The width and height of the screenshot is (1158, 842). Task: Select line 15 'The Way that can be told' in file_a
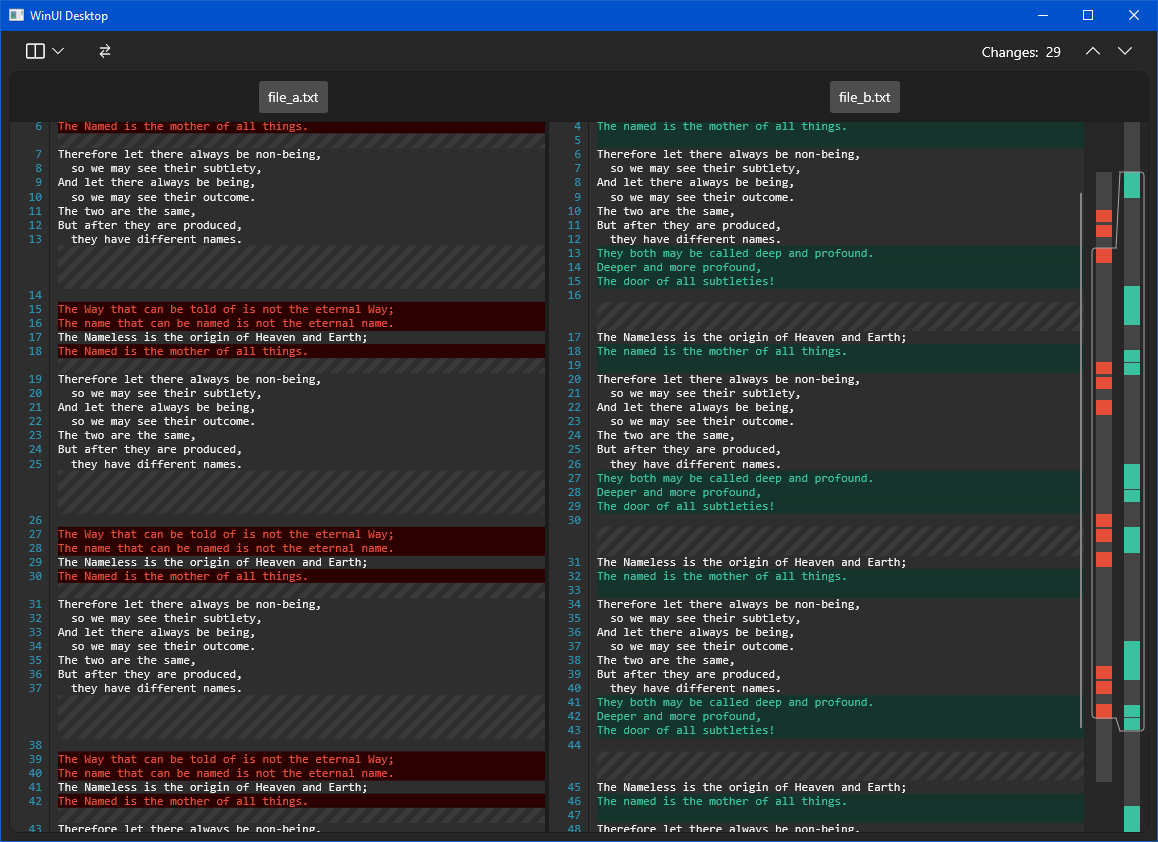(x=301, y=309)
